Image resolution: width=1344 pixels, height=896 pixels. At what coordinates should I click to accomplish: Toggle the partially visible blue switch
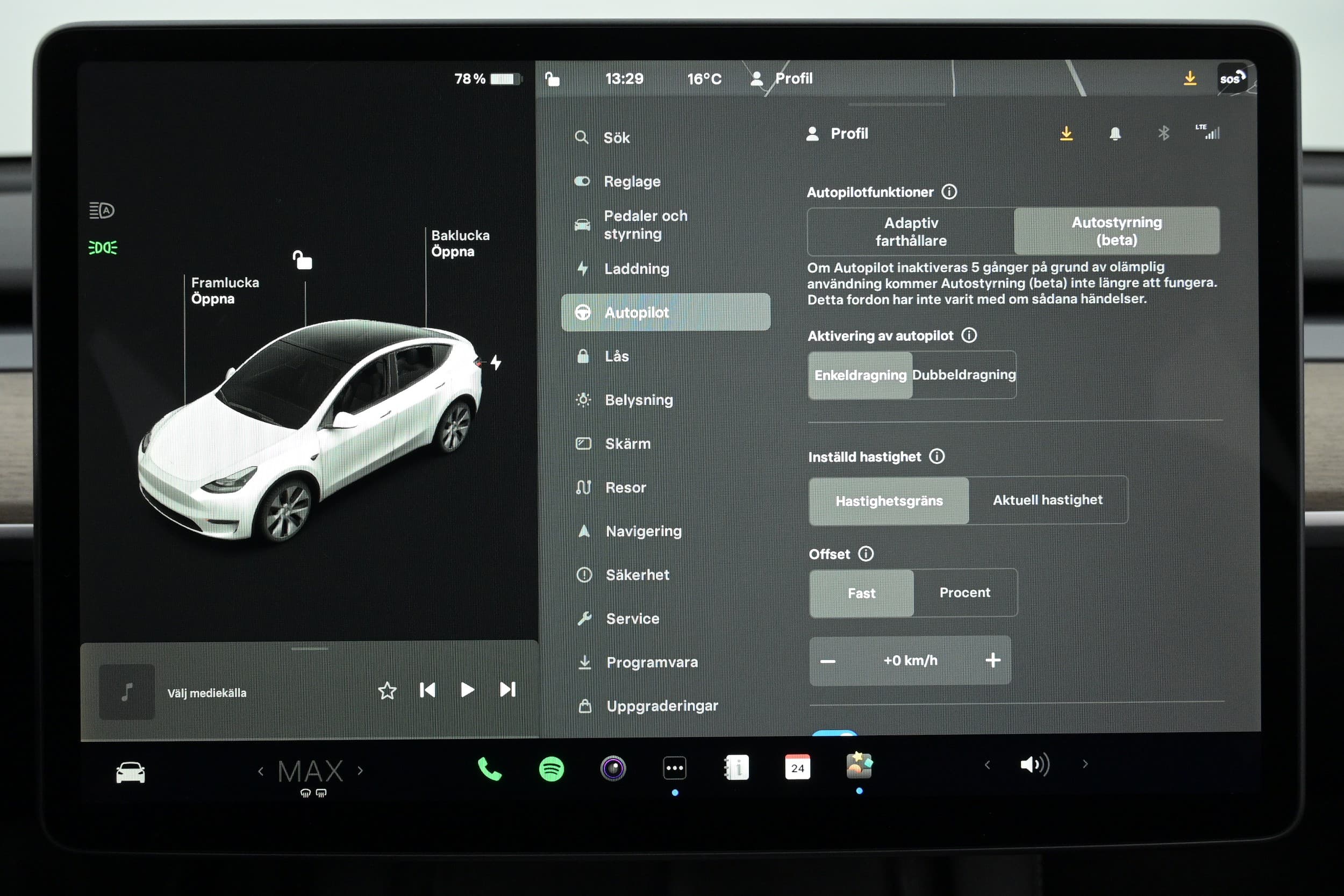coord(835,733)
